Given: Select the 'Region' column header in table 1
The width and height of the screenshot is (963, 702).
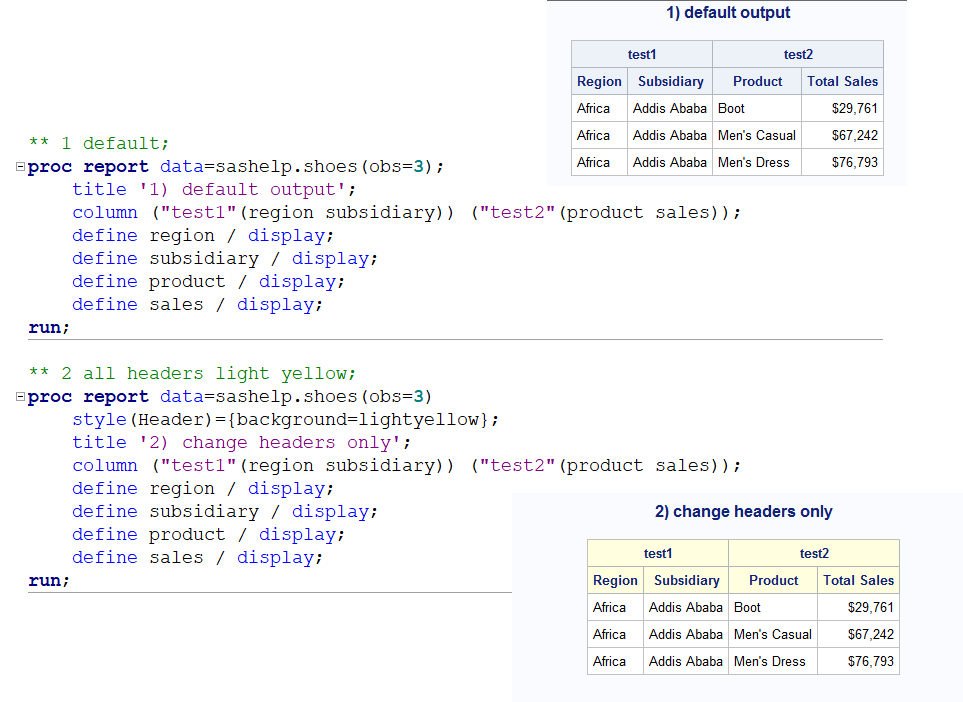Looking at the screenshot, I should click(599, 81).
